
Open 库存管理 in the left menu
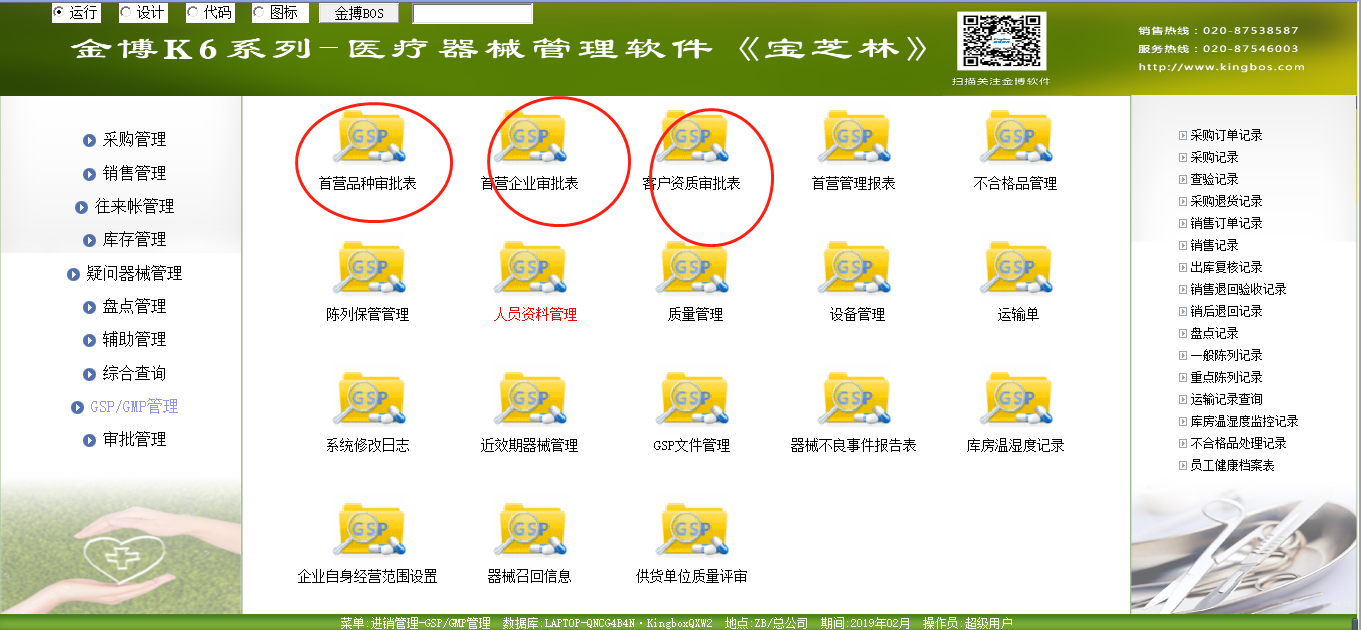click(134, 240)
